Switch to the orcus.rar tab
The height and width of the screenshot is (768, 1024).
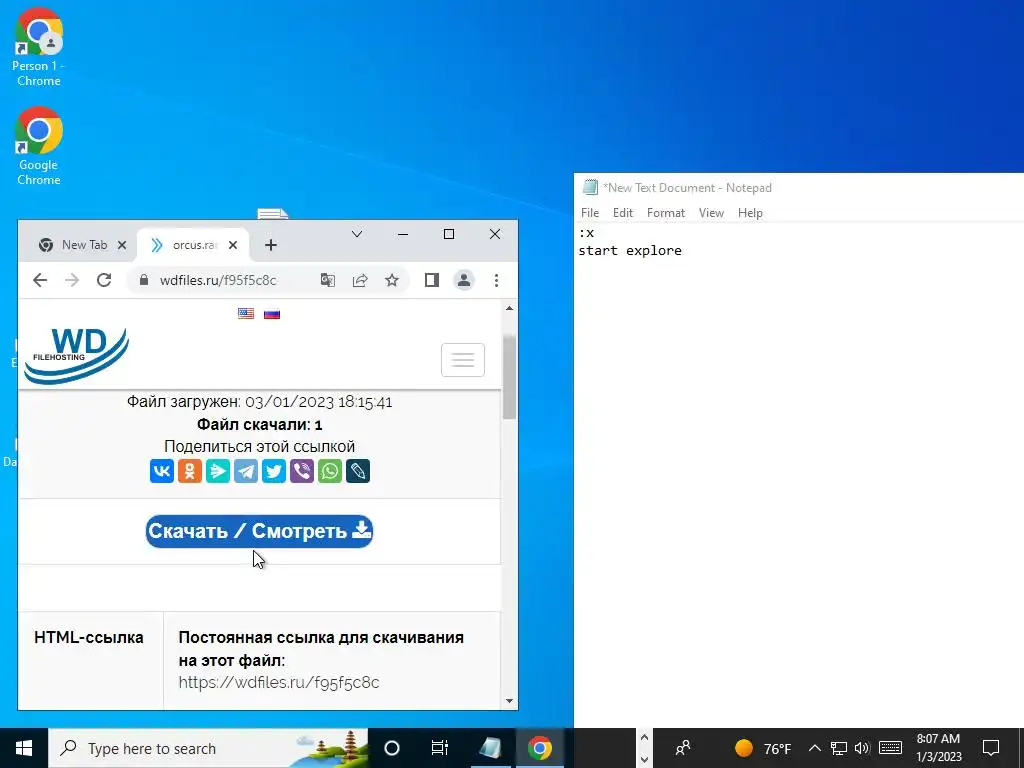193,245
